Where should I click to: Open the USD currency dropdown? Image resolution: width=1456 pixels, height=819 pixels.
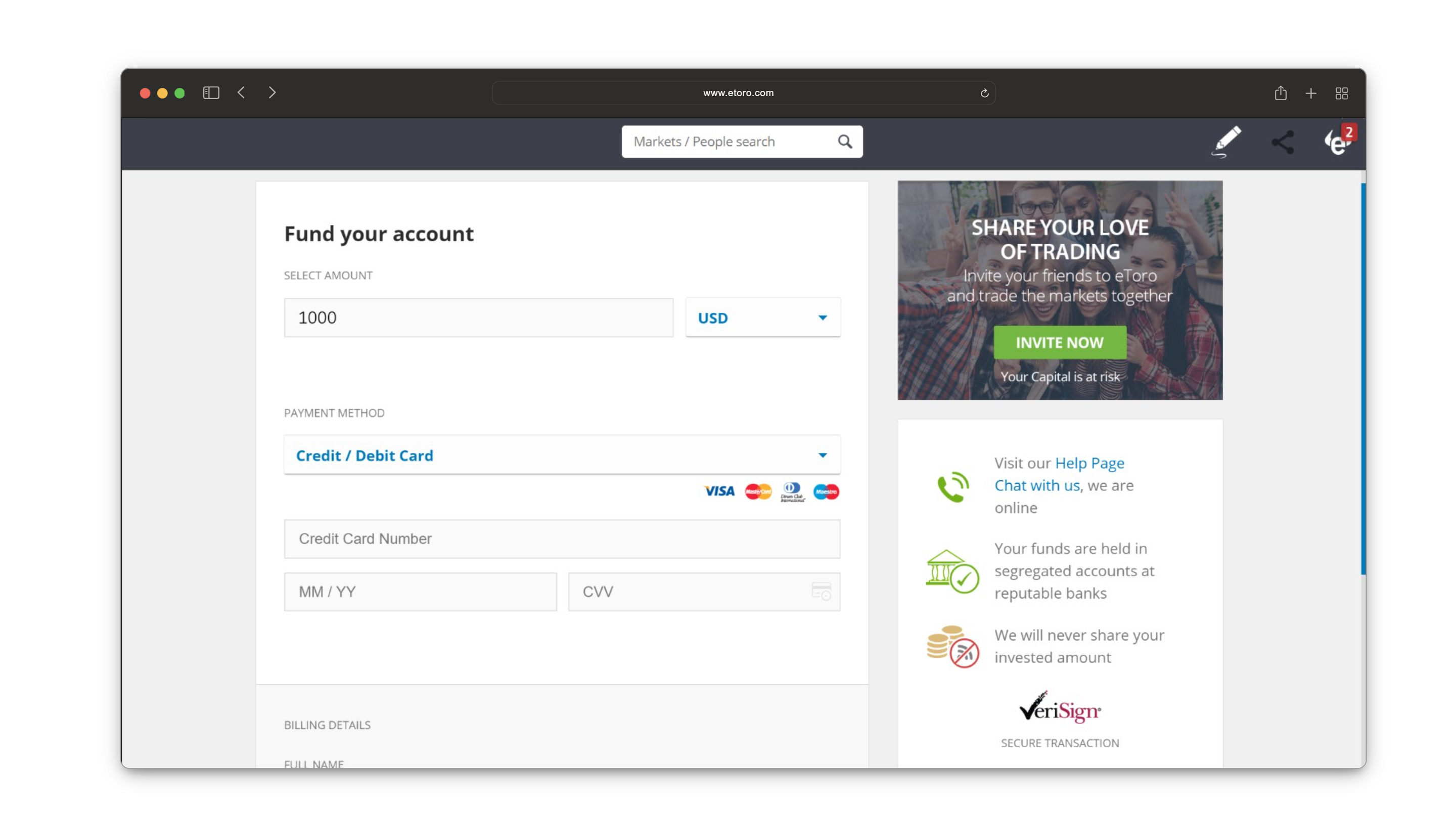(x=763, y=317)
